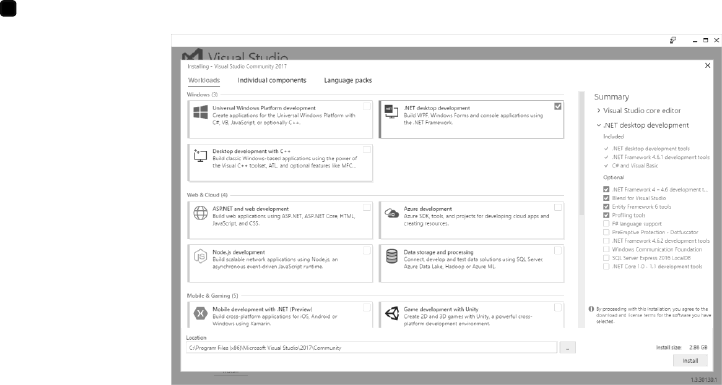Uncheck .NET Framework 4 - 4.6 development tools

(606, 189)
